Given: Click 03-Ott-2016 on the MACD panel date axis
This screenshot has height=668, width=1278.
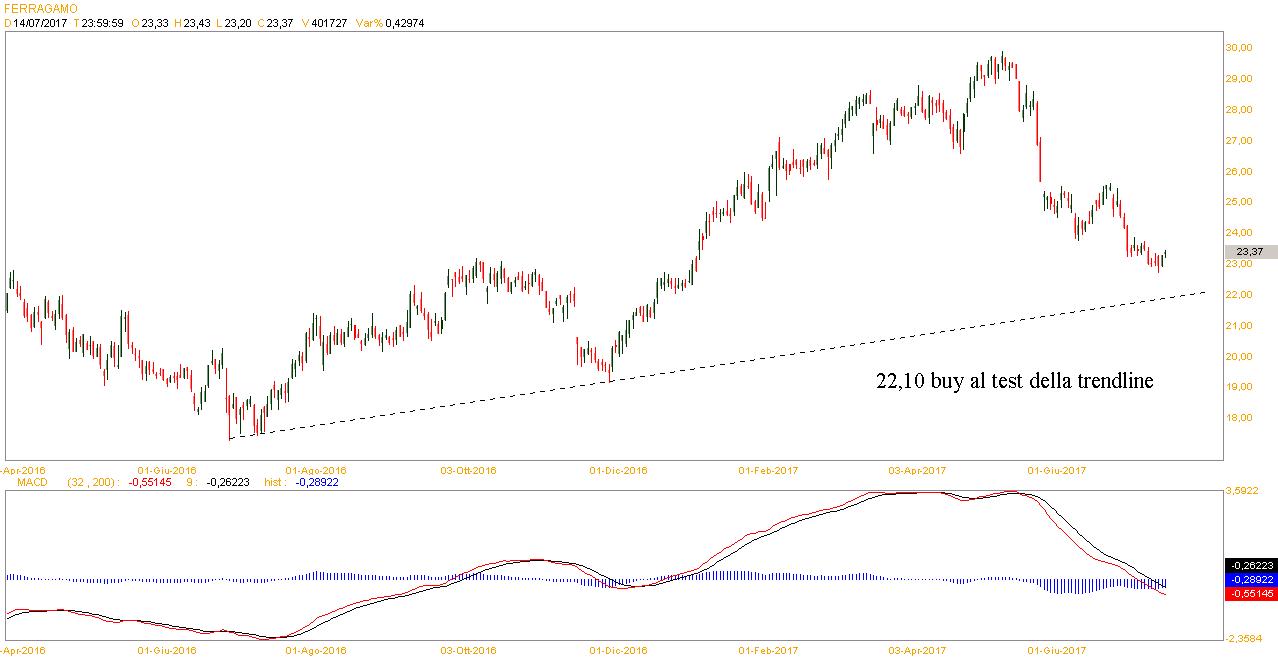Looking at the screenshot, I should 469,650.
